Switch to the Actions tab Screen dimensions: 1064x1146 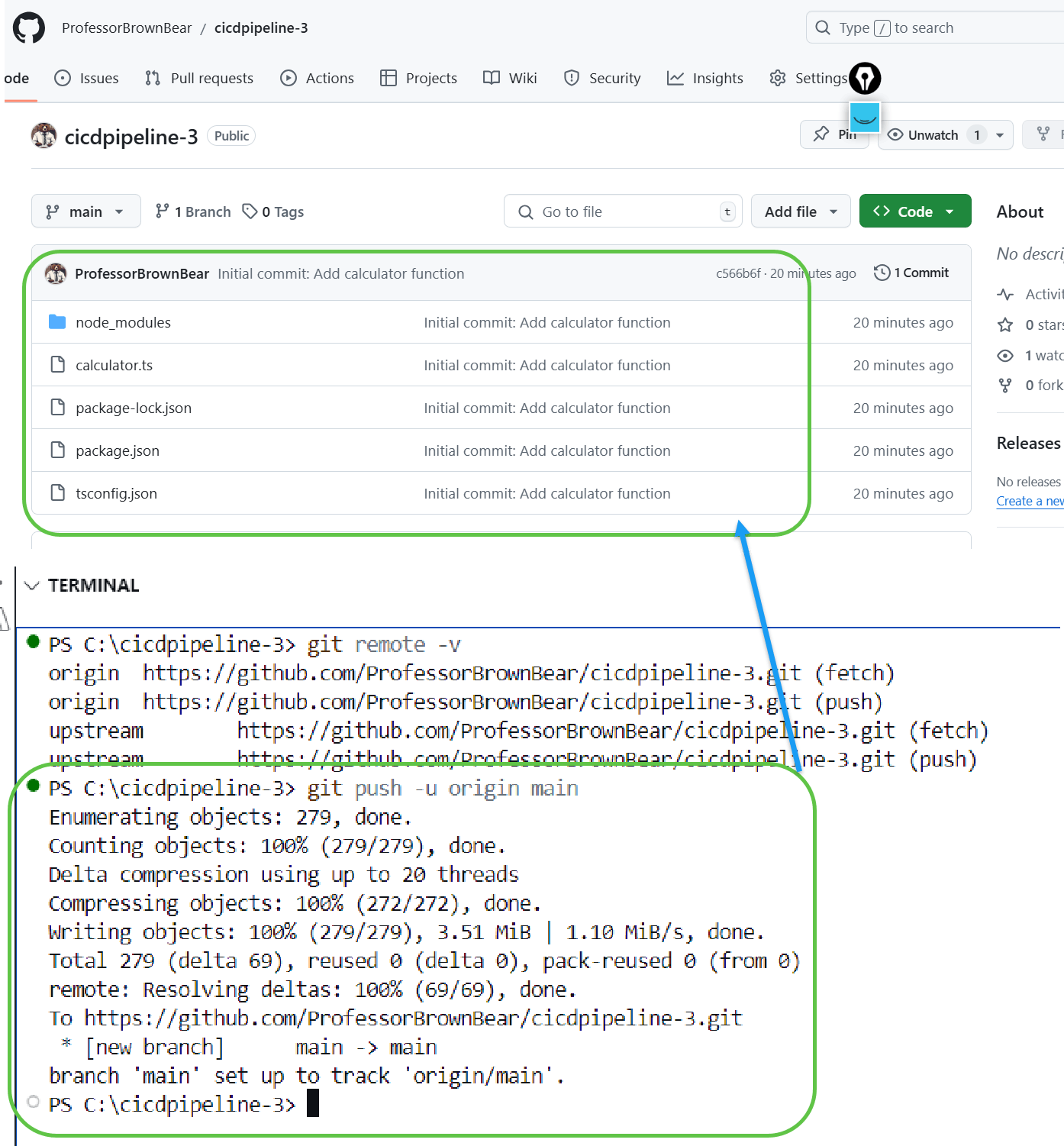318,78
